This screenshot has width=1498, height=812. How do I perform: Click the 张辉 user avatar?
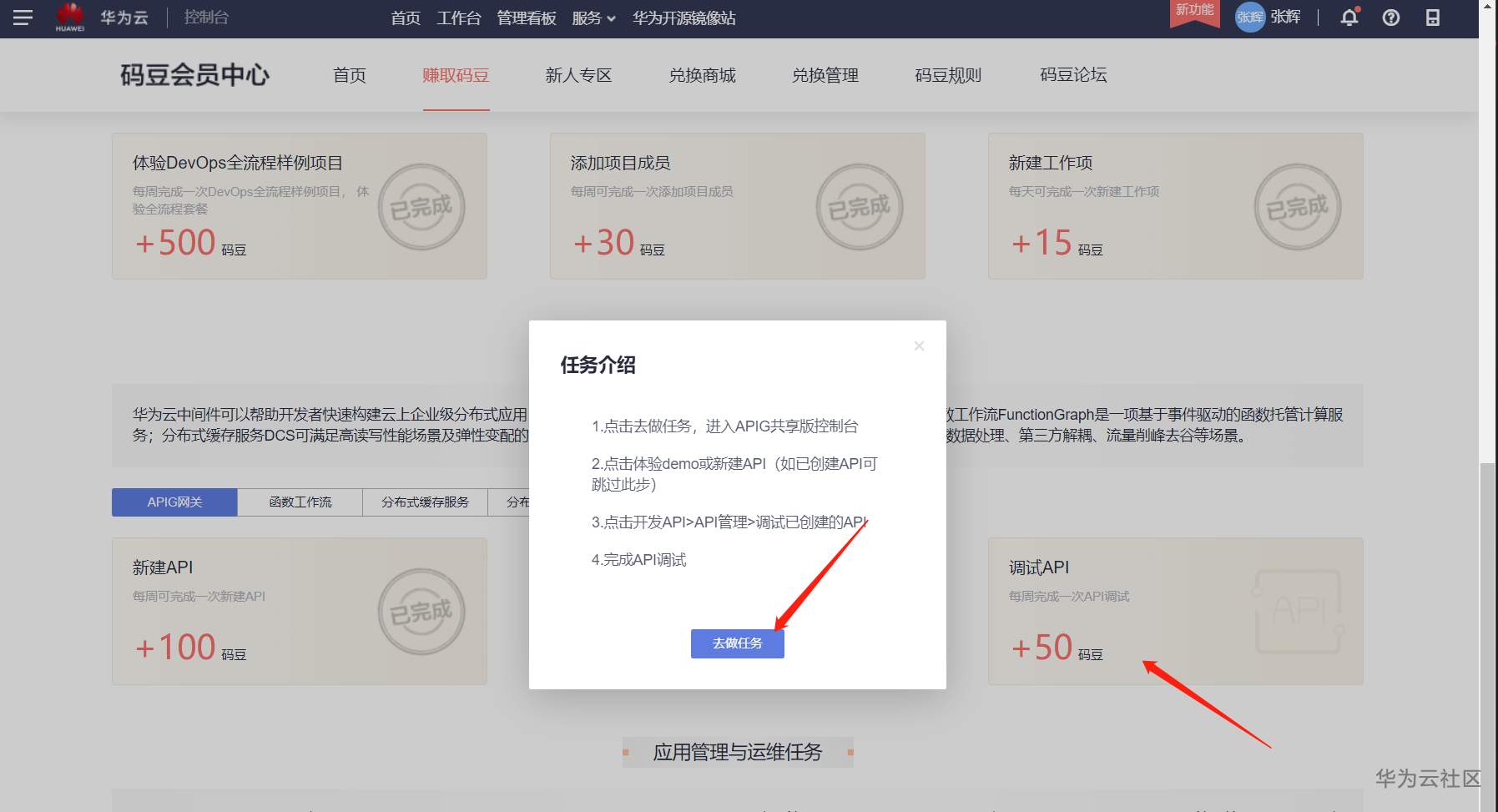click(1249, 18)
